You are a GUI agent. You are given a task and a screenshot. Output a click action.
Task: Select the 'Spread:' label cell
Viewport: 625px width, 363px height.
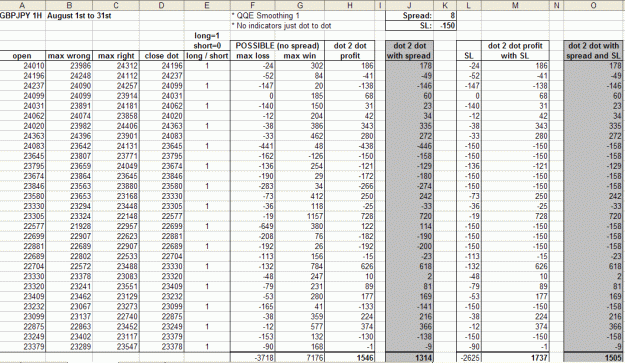[409, 16]
